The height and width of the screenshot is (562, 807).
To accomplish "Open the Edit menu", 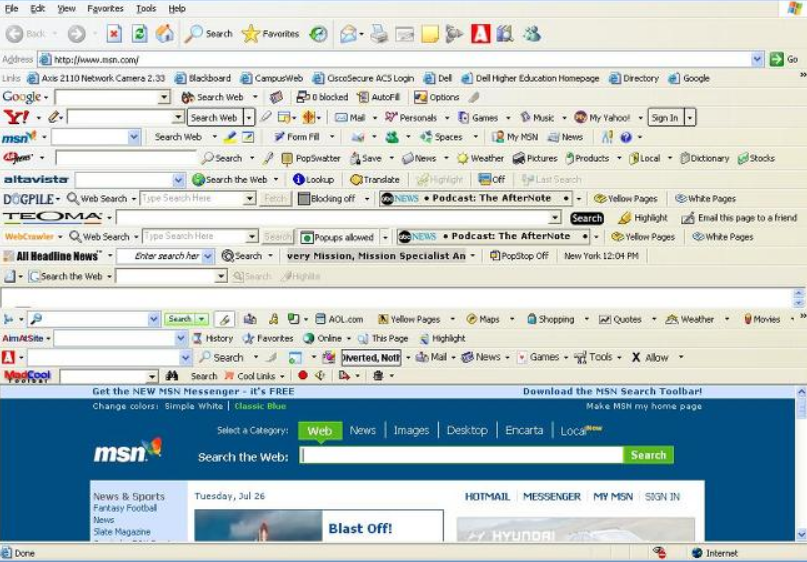I will pyautogui.click(x=38, y=9).
